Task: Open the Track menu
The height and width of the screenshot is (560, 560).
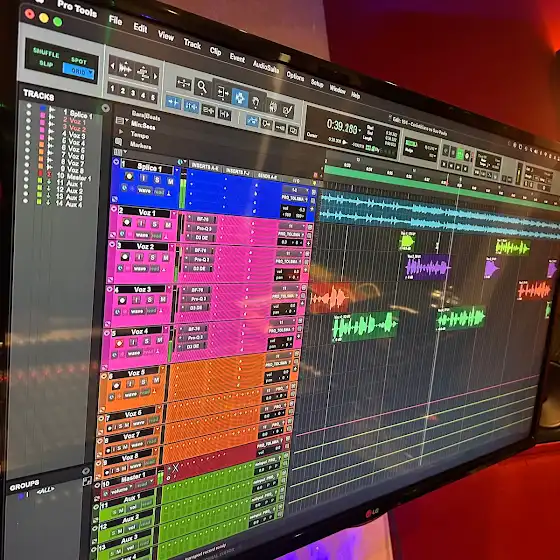Action: coord(192,44)
